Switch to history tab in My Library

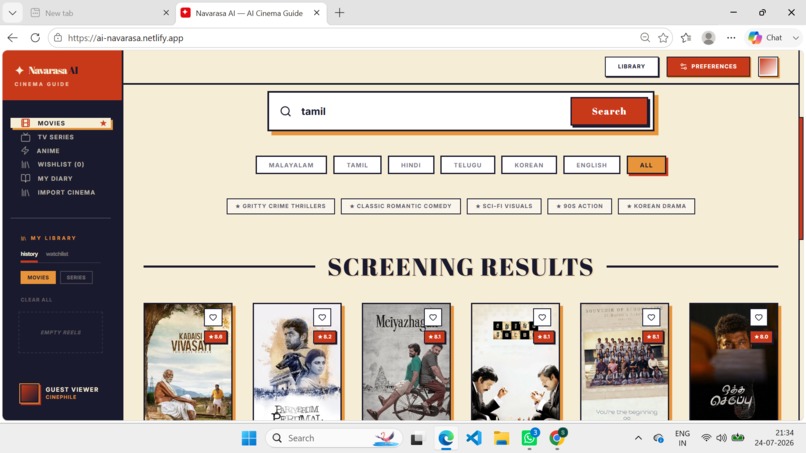[x=29, y=254]
